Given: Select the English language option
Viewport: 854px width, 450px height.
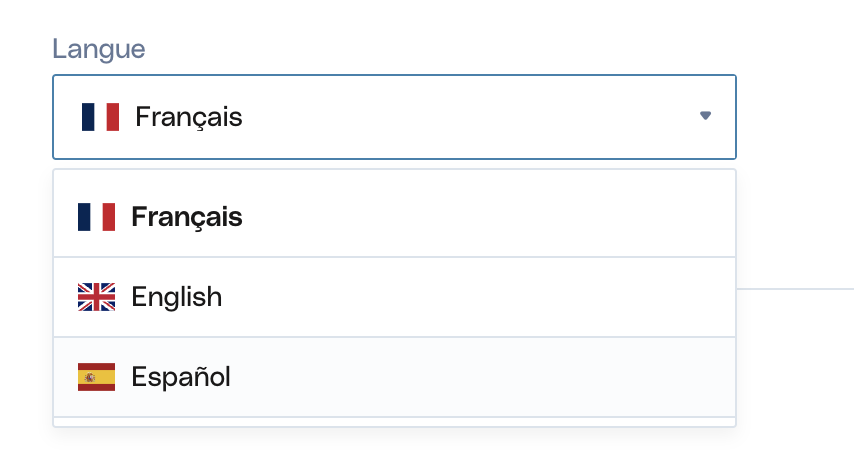Looking at the screenshot, I should [394, 297].
